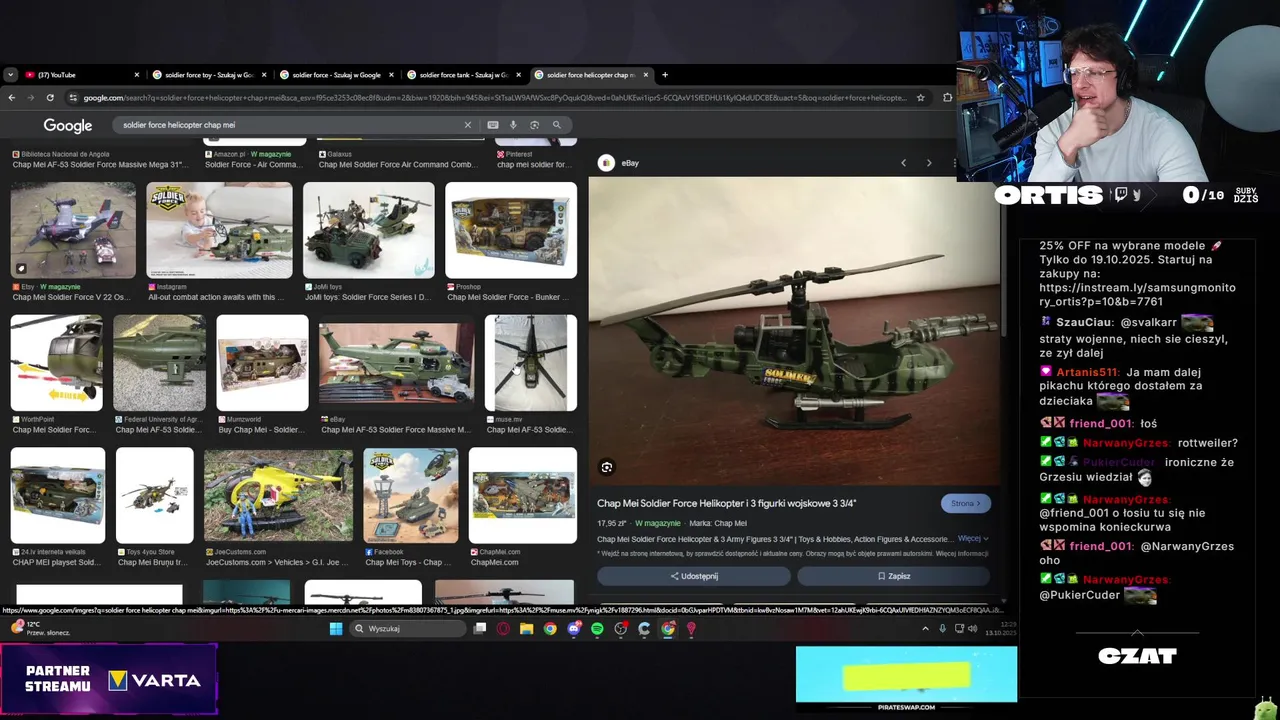The width and height of the screenshot is (1280, 720).
Task: Open the Instagram child with helicopter thumbnail
Action: [219, 230]
